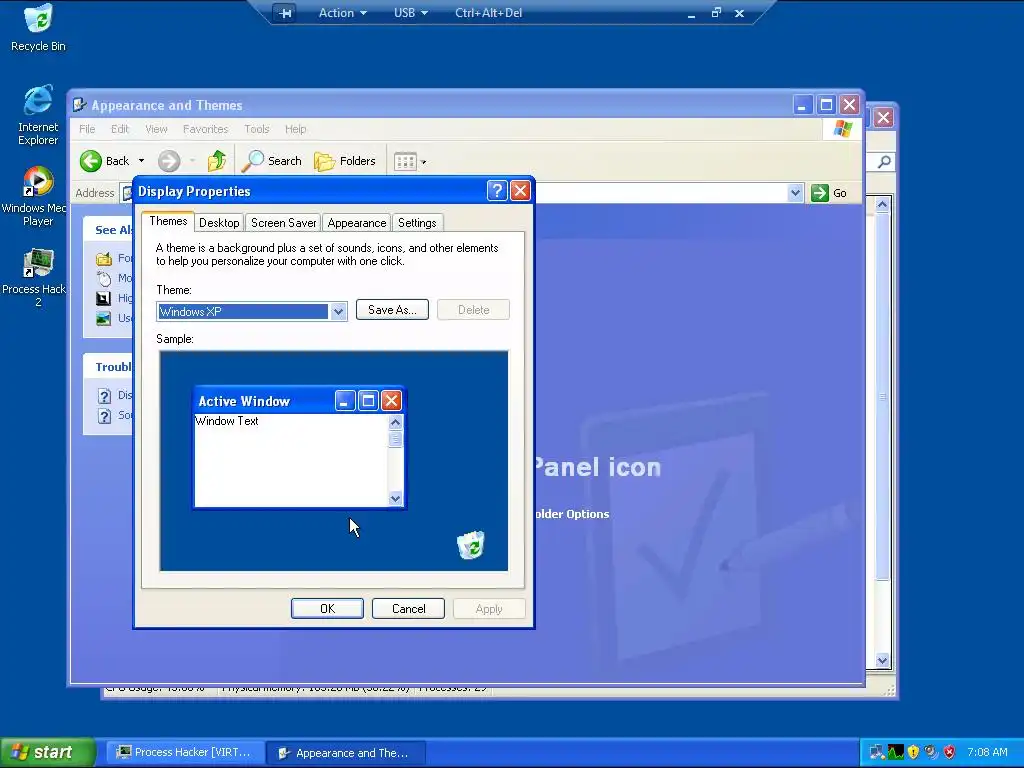Go up one folder level icon

(217, 161)
